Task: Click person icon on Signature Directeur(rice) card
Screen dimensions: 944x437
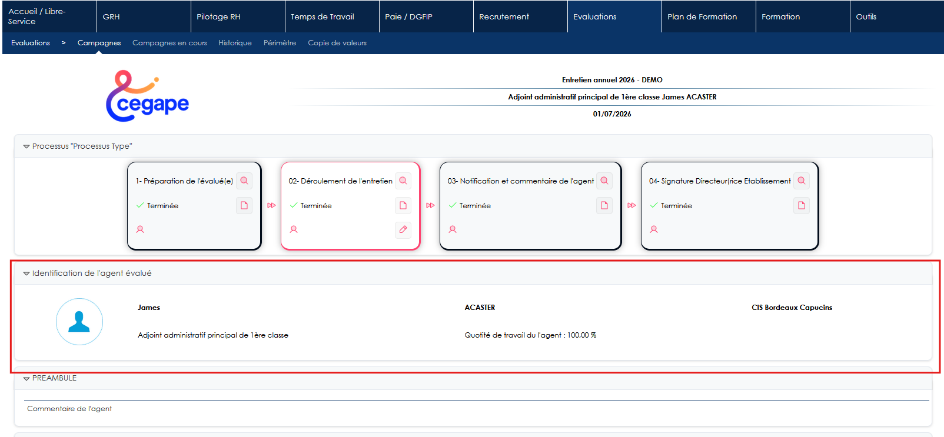Action: click(654, 229)
